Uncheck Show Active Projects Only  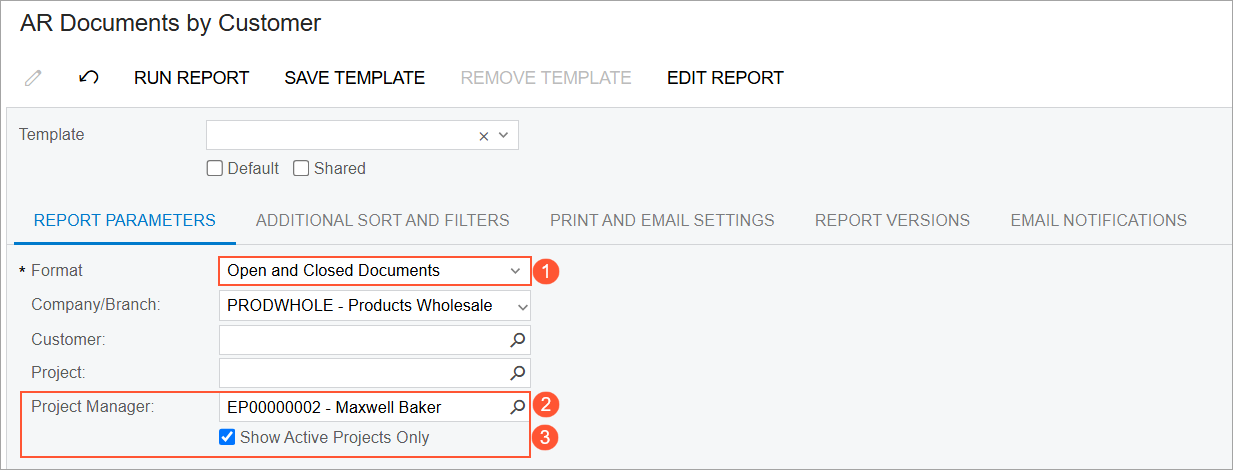coord(227,437)
